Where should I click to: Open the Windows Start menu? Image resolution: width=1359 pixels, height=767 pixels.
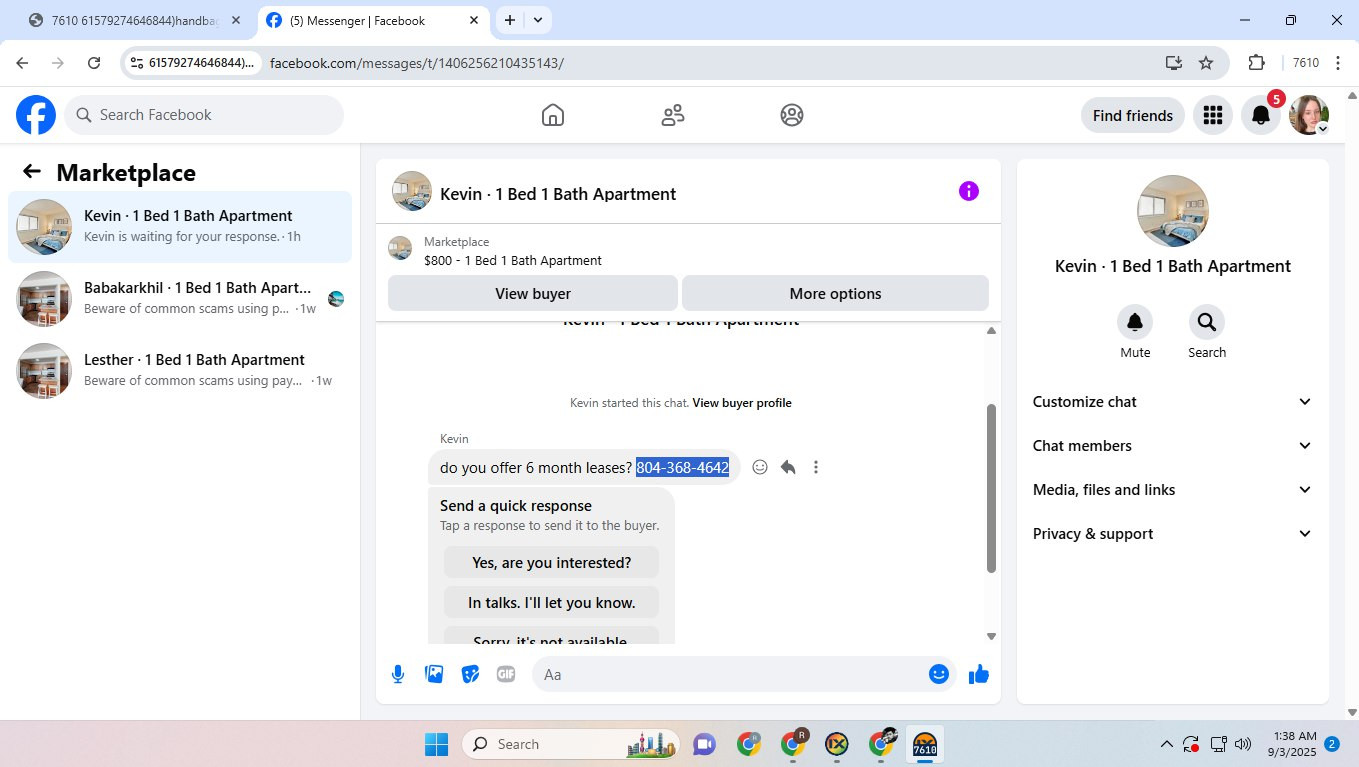tap(437, 744)
